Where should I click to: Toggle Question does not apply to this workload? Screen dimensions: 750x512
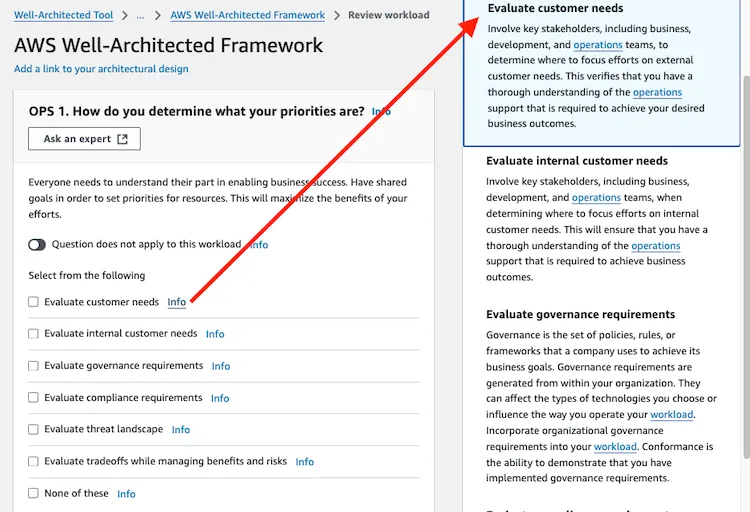tap(37, 245)
